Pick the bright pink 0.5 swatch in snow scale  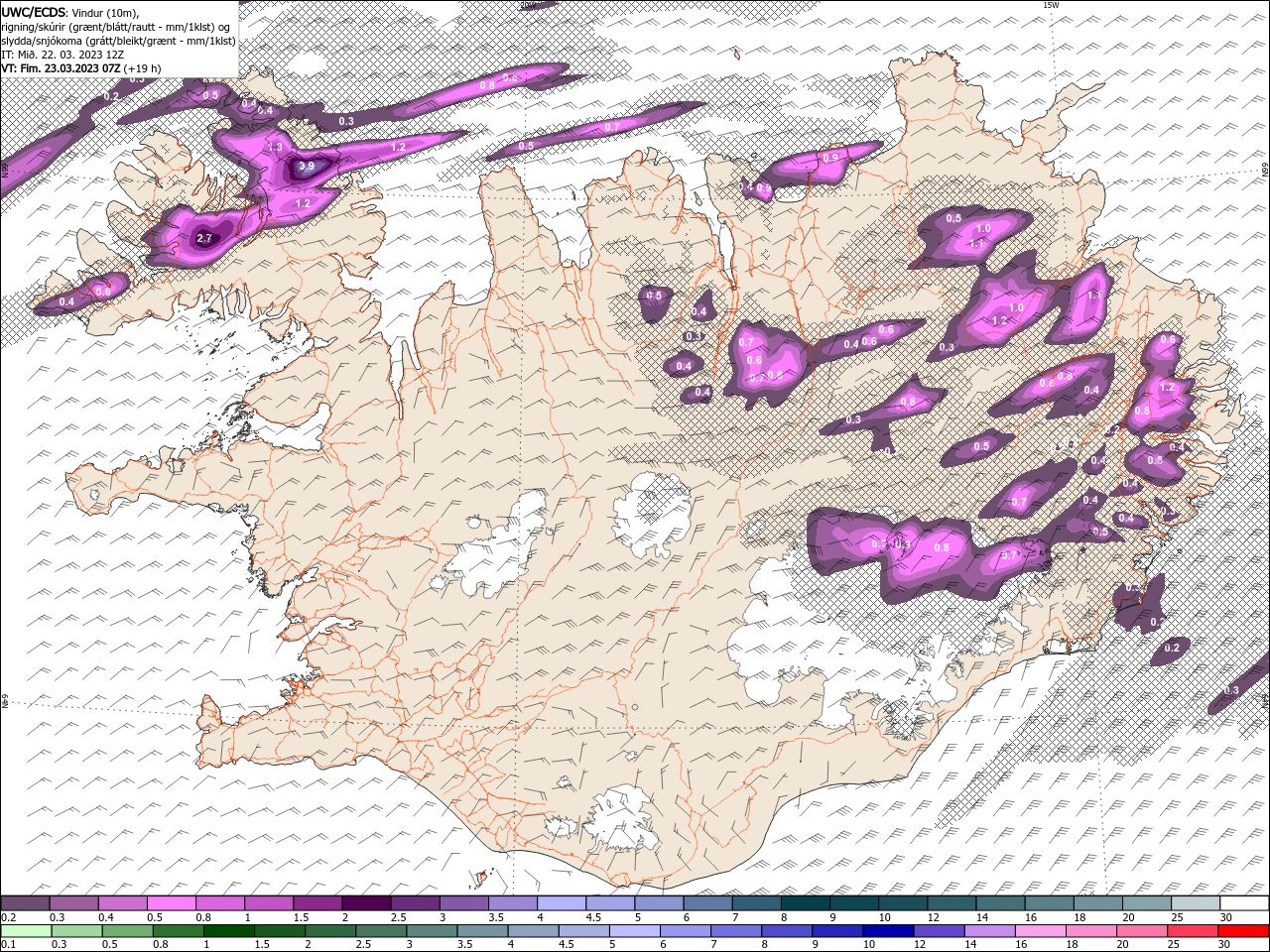171,903
